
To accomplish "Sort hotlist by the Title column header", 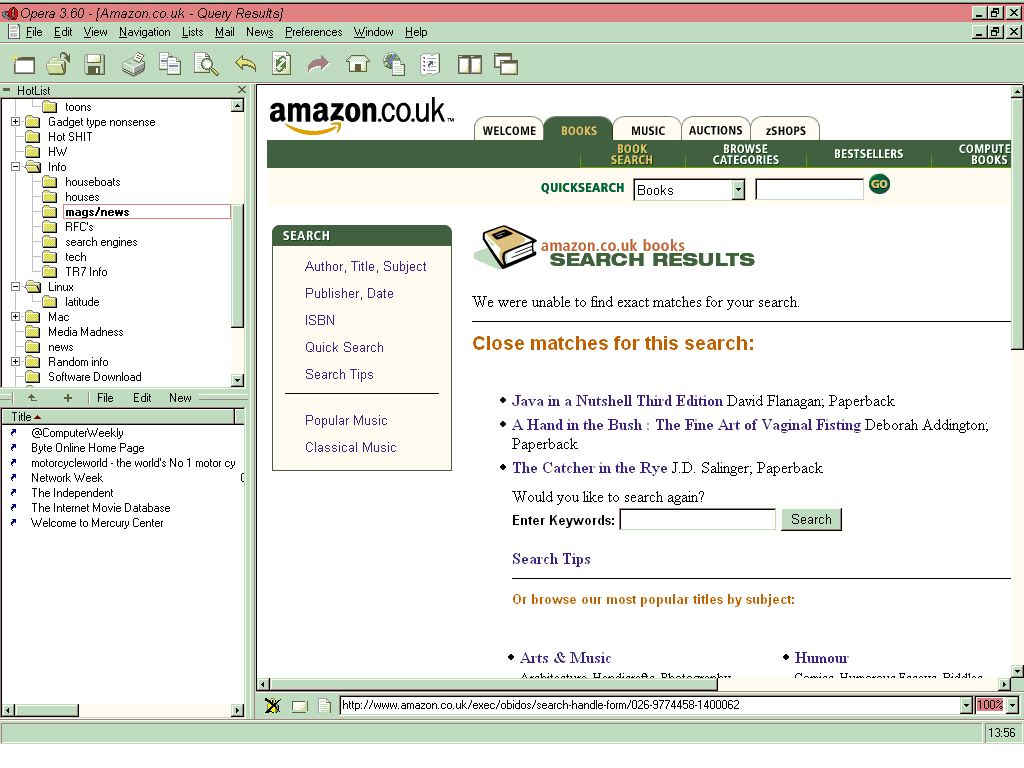I will [x=119, y=417].
